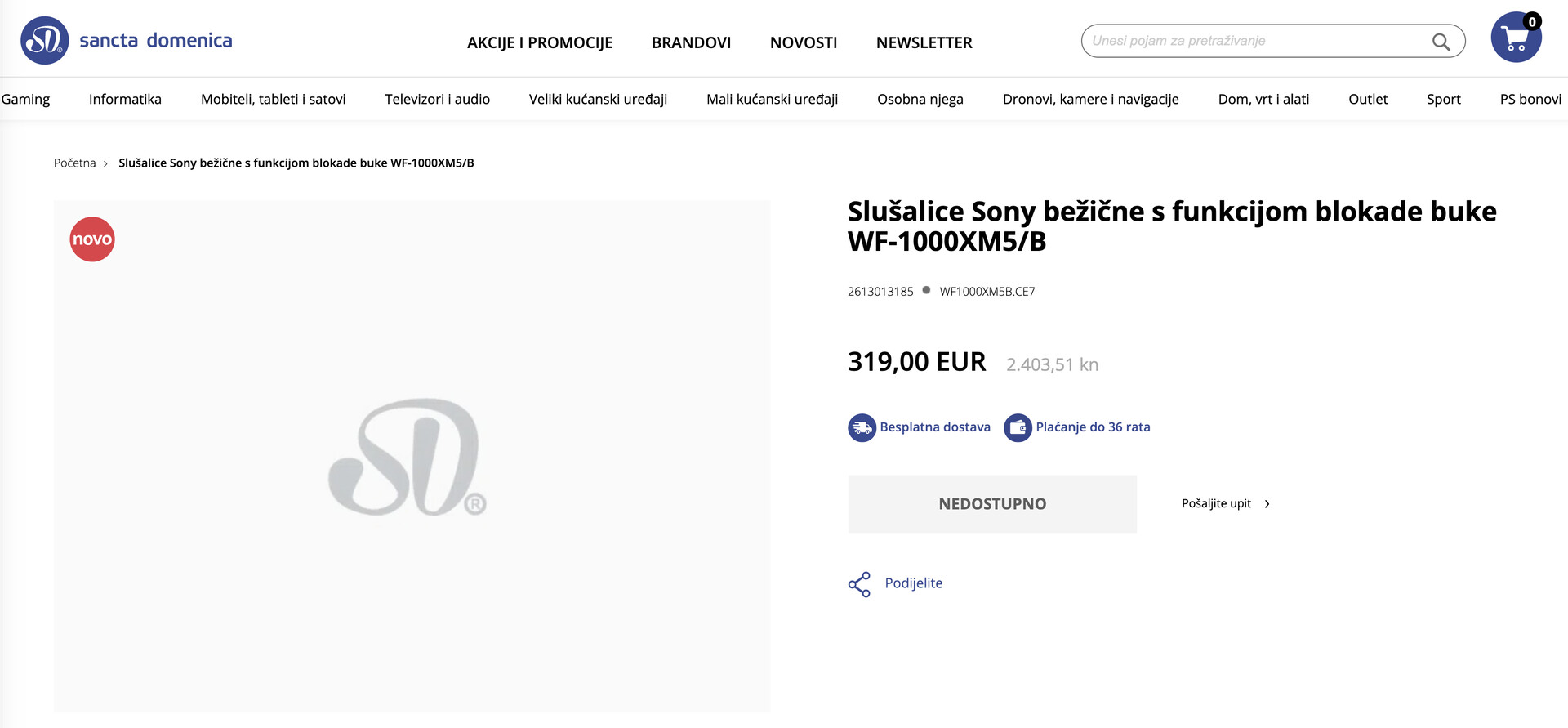Image resolution: width=1568 pixels, height=728 pixels.
Task: Open the Brandovi menu item
Action: pyautogui.click(x=691, y=42)
